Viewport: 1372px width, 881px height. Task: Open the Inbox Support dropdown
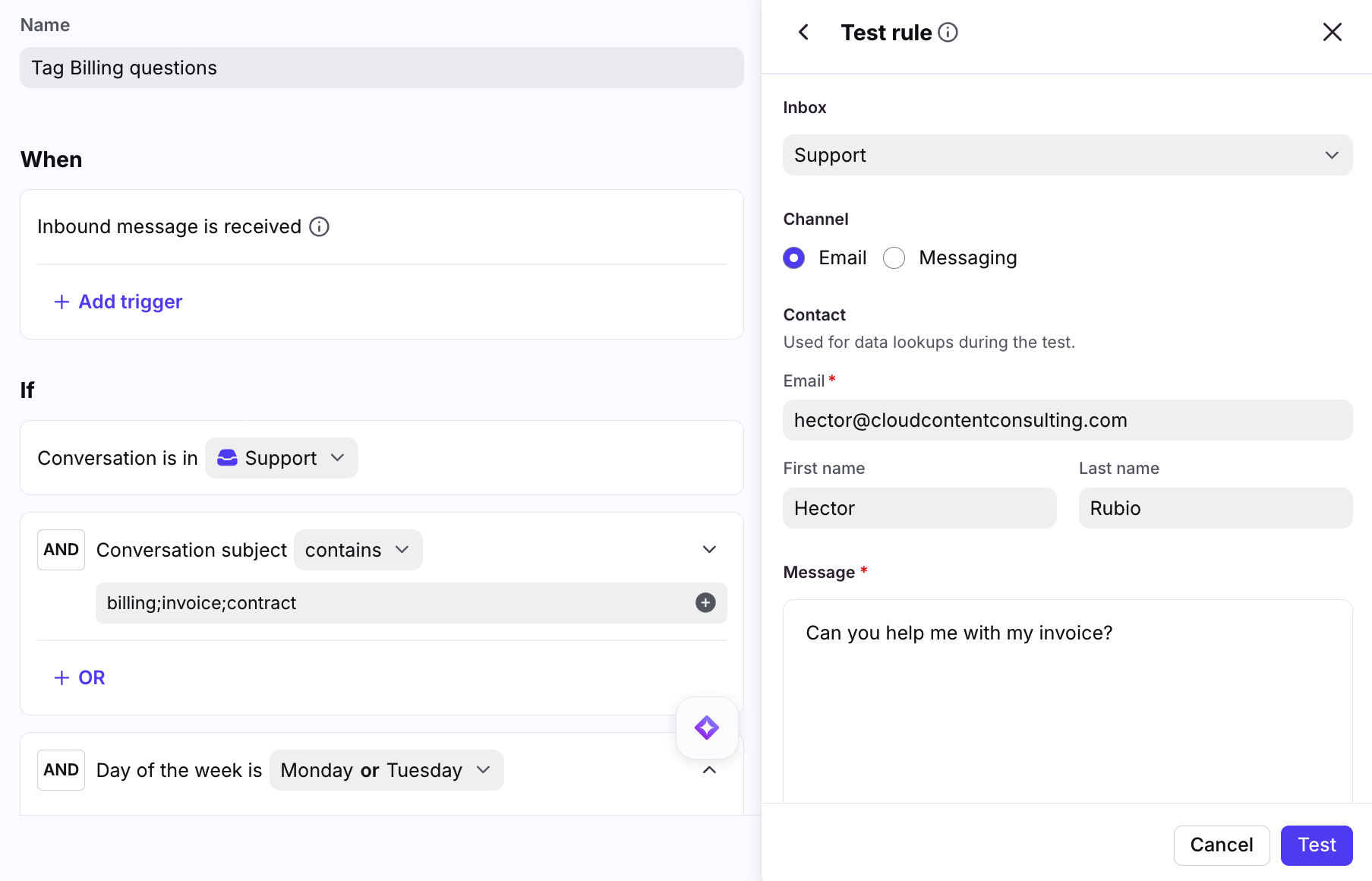pyautogui.click(x=1068, y=155)
